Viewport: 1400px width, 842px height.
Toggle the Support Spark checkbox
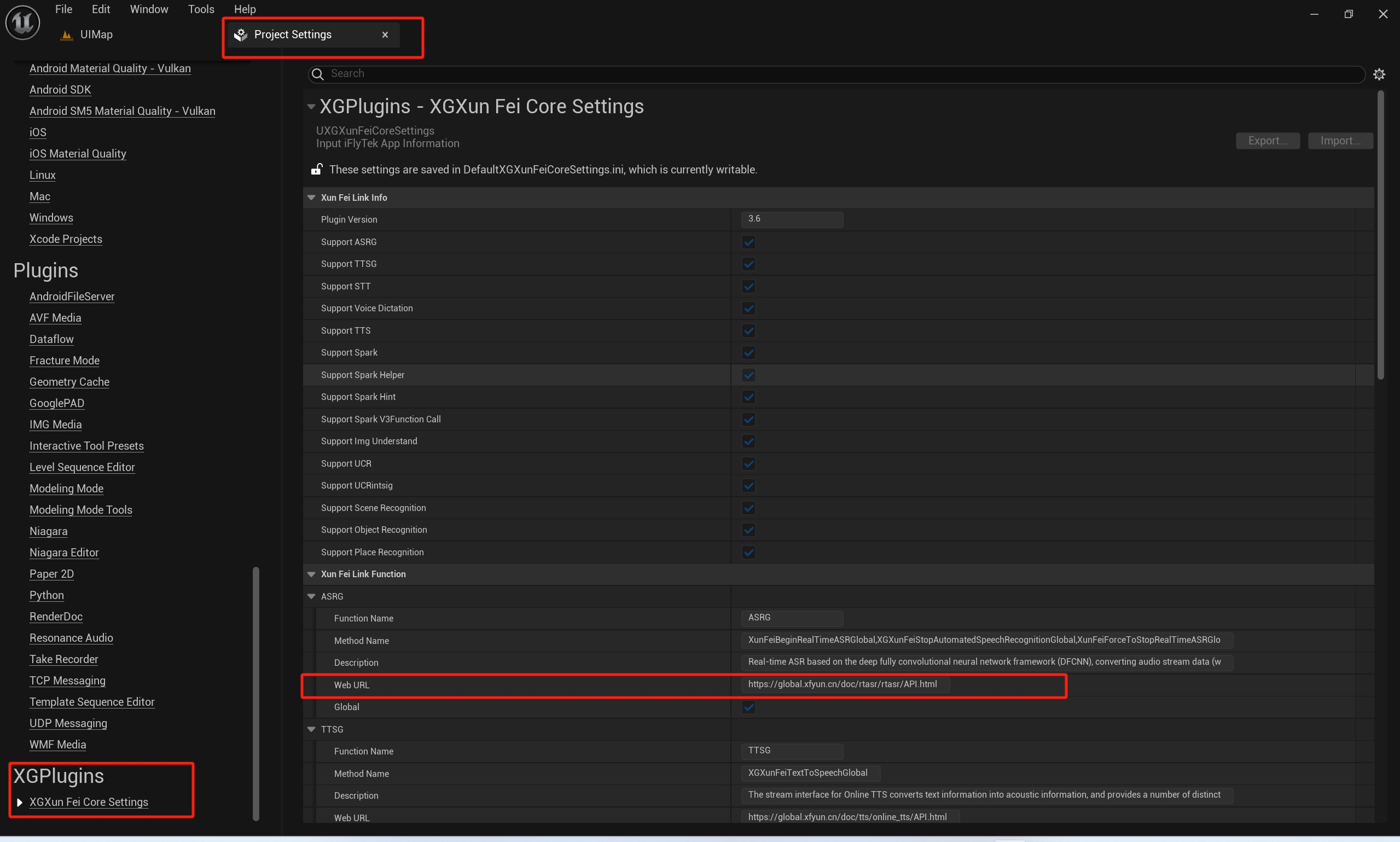coord(748,353)
